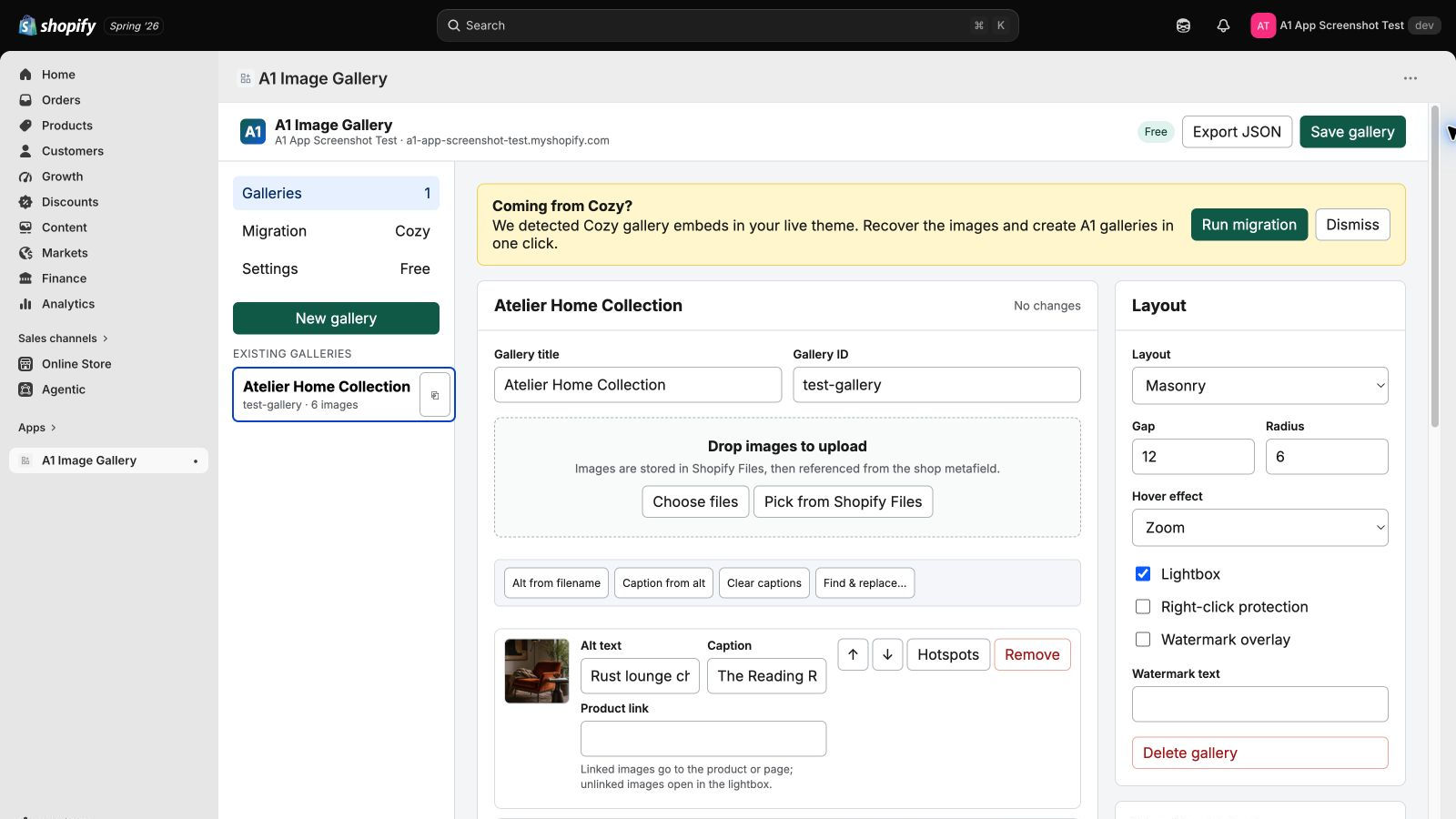Click the Alt text field with Rust lounge
The image size is (1456, 819).
coord(640,676)
